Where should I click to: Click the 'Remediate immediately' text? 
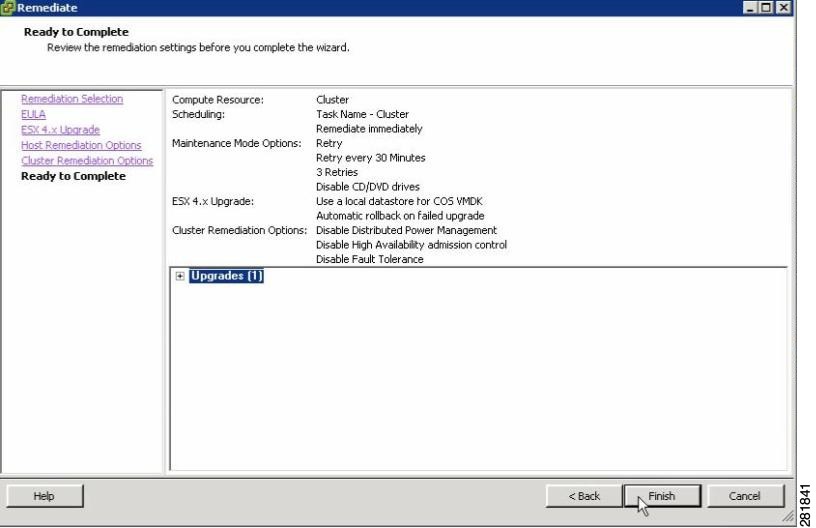pos(369,129)
